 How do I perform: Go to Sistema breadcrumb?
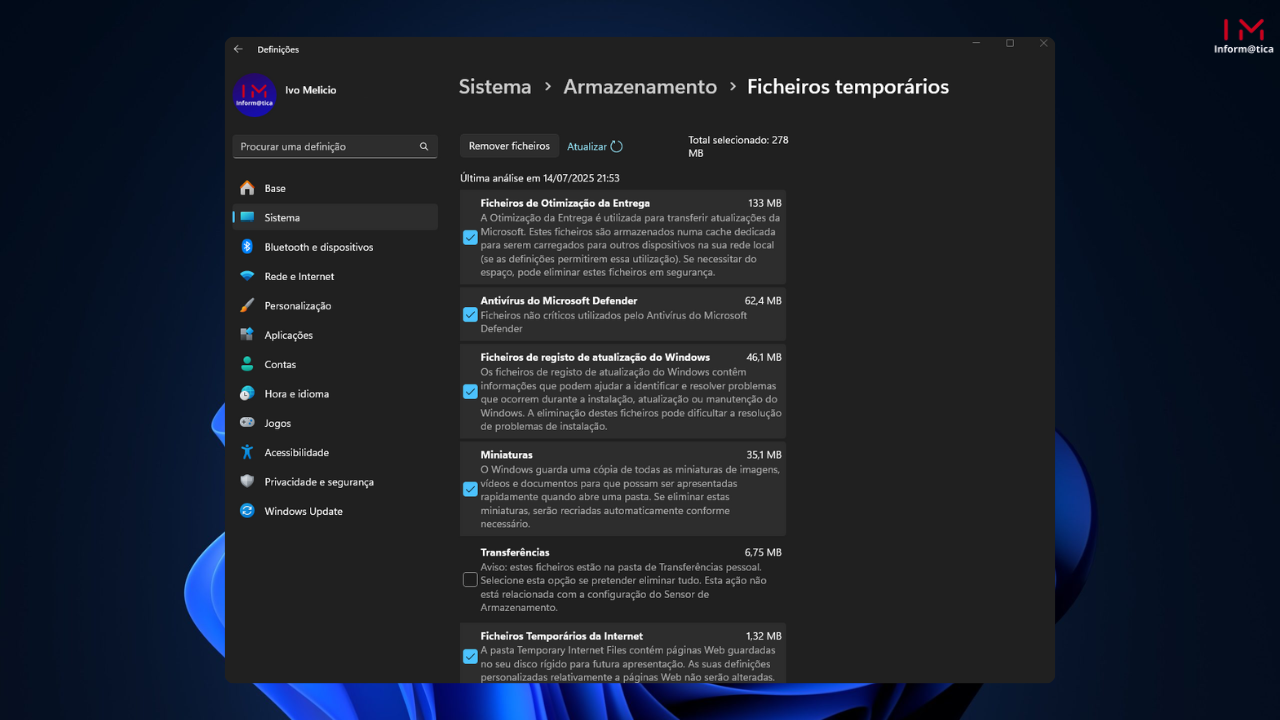coord(495,87)
